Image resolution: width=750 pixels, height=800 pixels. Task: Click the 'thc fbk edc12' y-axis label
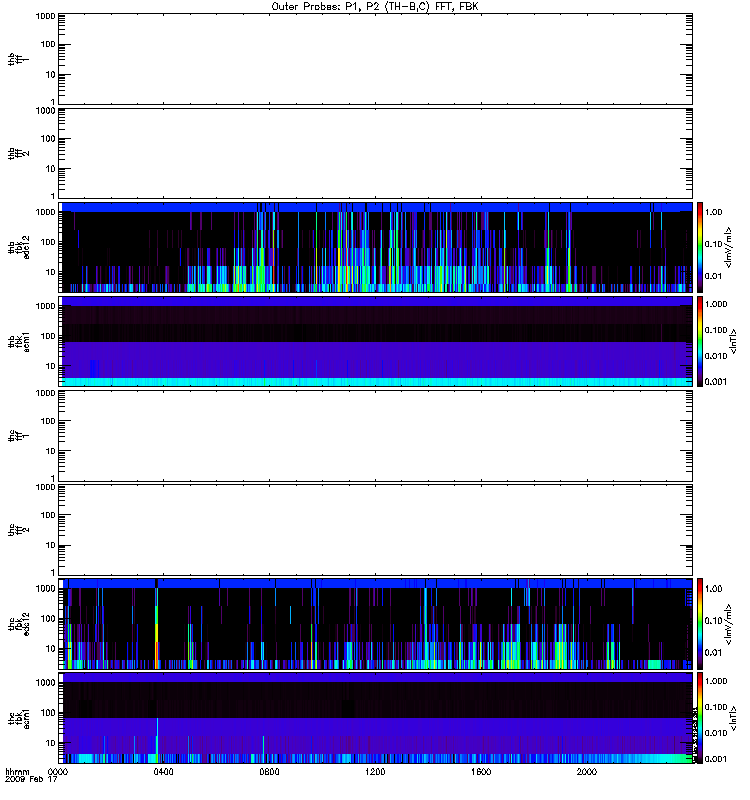(18, 624)
